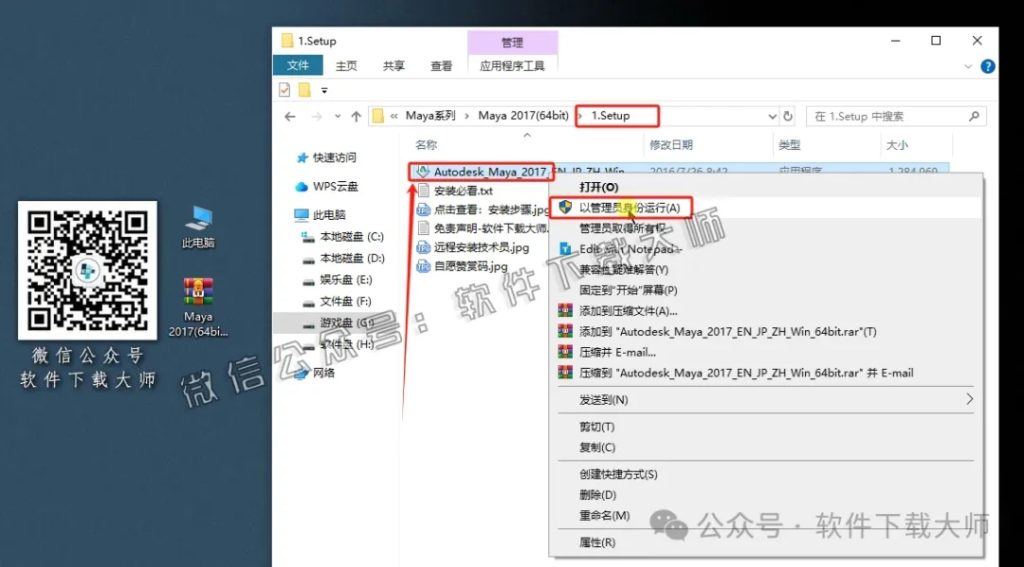Viewport: 1024px width, 567px height.
Task: Click Maya系列 breadcrumb in address bar
Action: (x=430, y=116)
